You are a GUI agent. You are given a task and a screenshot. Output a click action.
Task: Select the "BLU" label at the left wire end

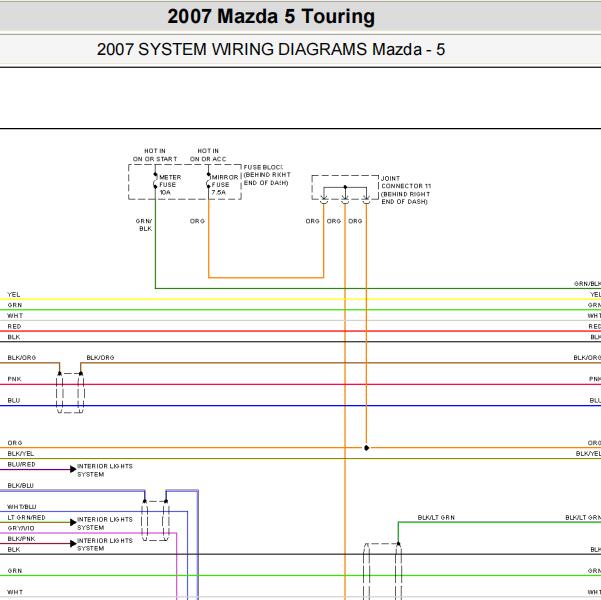click(13, 400)
